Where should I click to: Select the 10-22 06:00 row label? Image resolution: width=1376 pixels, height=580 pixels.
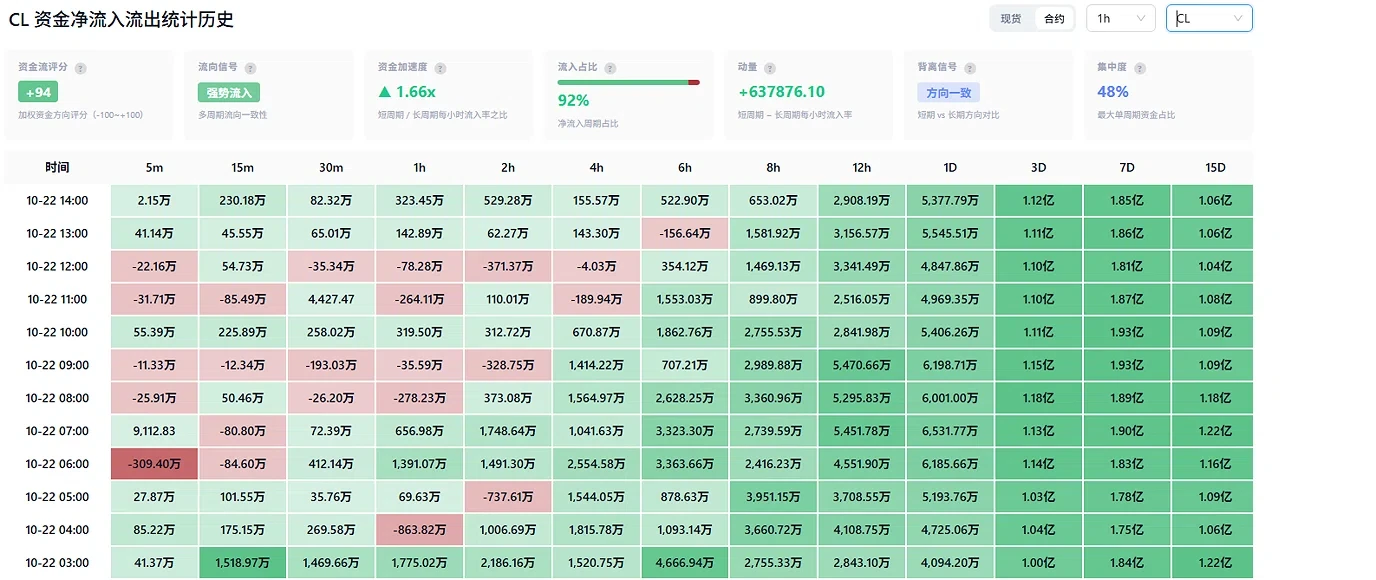(57, 464)
